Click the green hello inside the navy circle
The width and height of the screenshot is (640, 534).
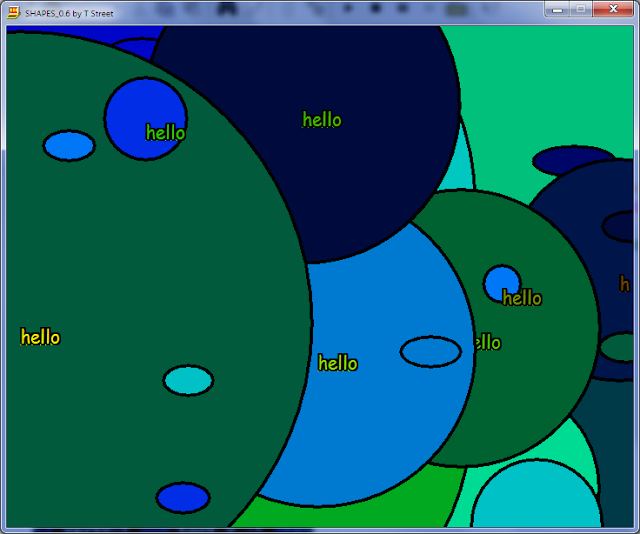coord(322,120)
